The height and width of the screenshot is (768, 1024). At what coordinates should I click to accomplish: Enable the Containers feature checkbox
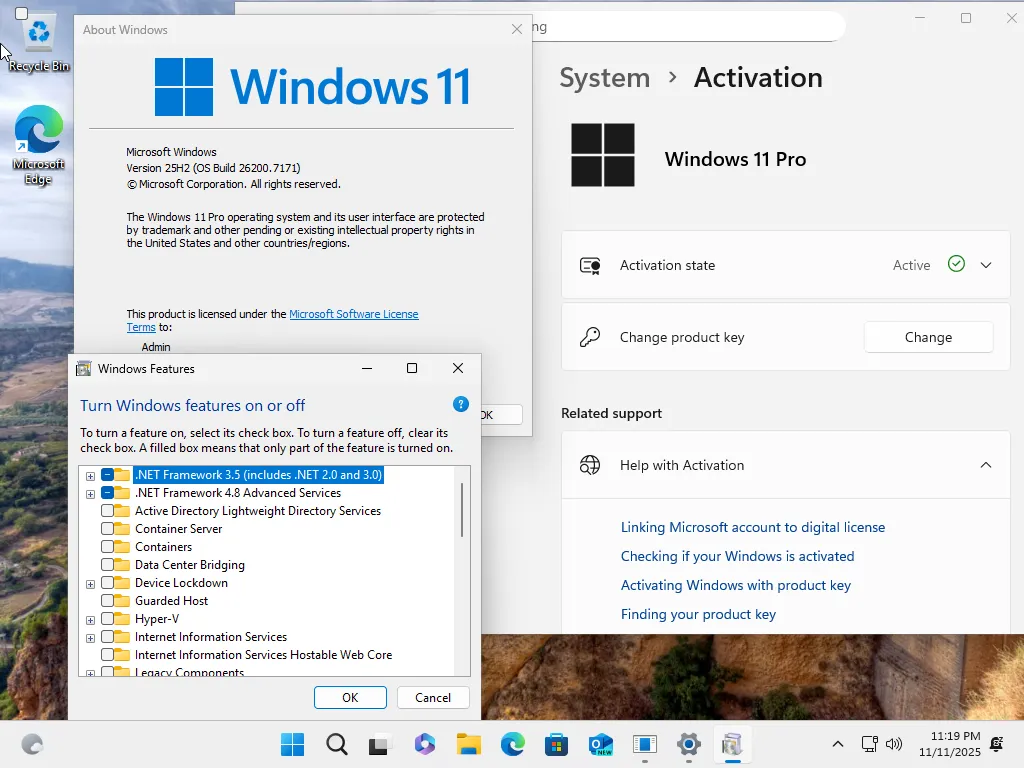107,547
